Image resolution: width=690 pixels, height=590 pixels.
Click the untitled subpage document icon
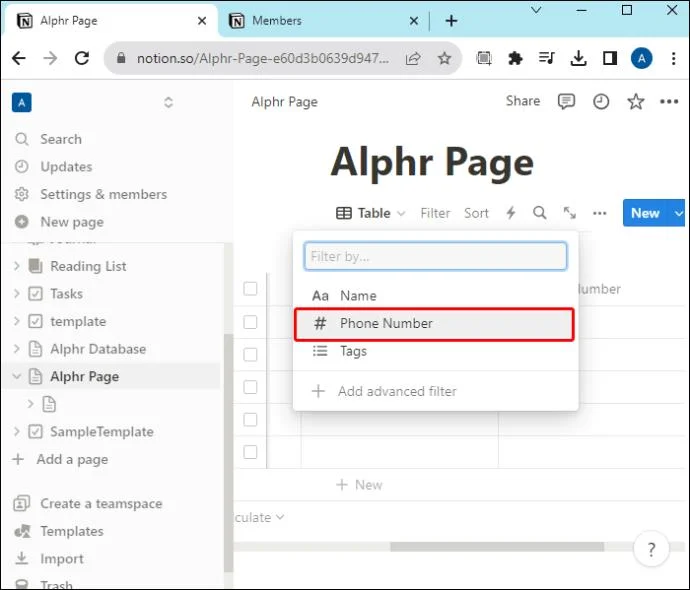point(49,404)
